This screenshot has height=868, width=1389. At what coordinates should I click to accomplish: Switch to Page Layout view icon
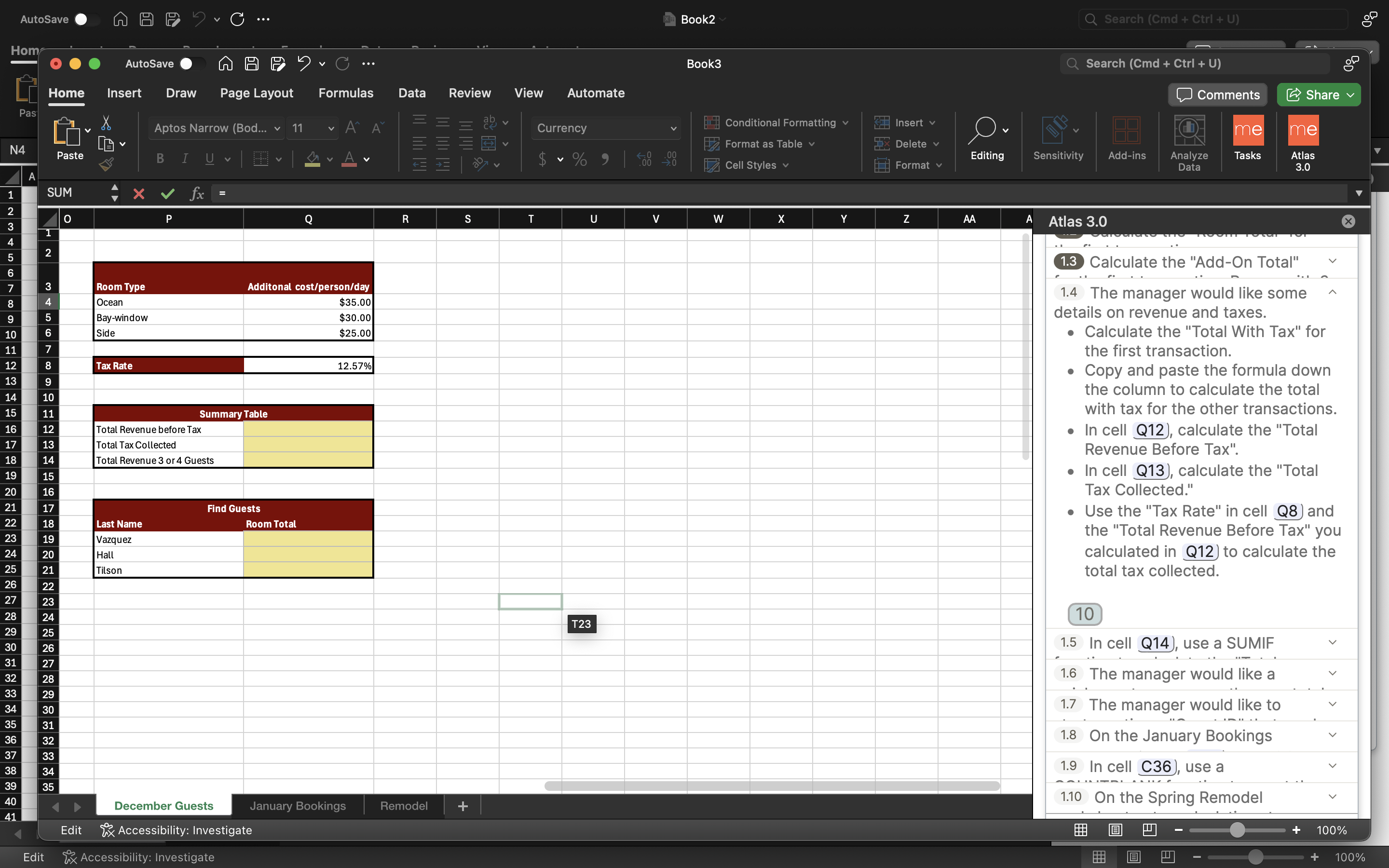tap(1115, 829)
